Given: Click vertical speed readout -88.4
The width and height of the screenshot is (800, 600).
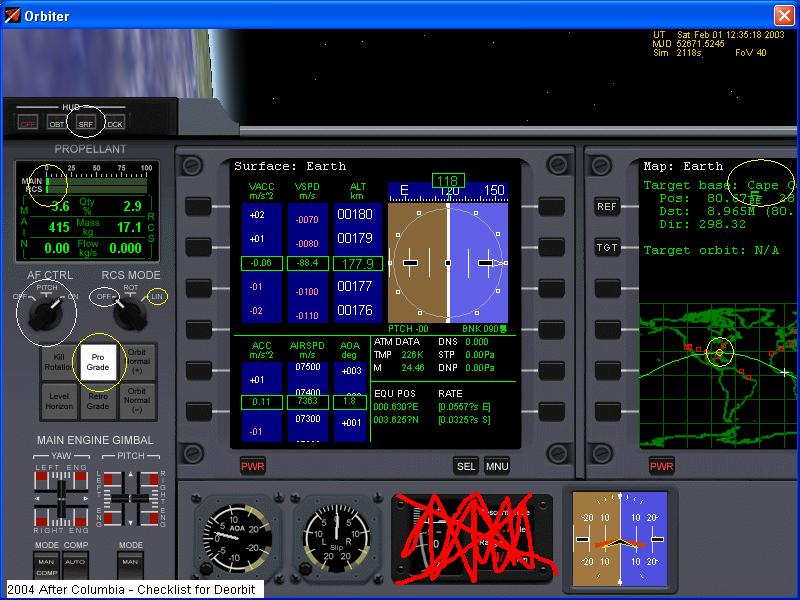Looking at the screenshot, I should click(x=307, y=263).
